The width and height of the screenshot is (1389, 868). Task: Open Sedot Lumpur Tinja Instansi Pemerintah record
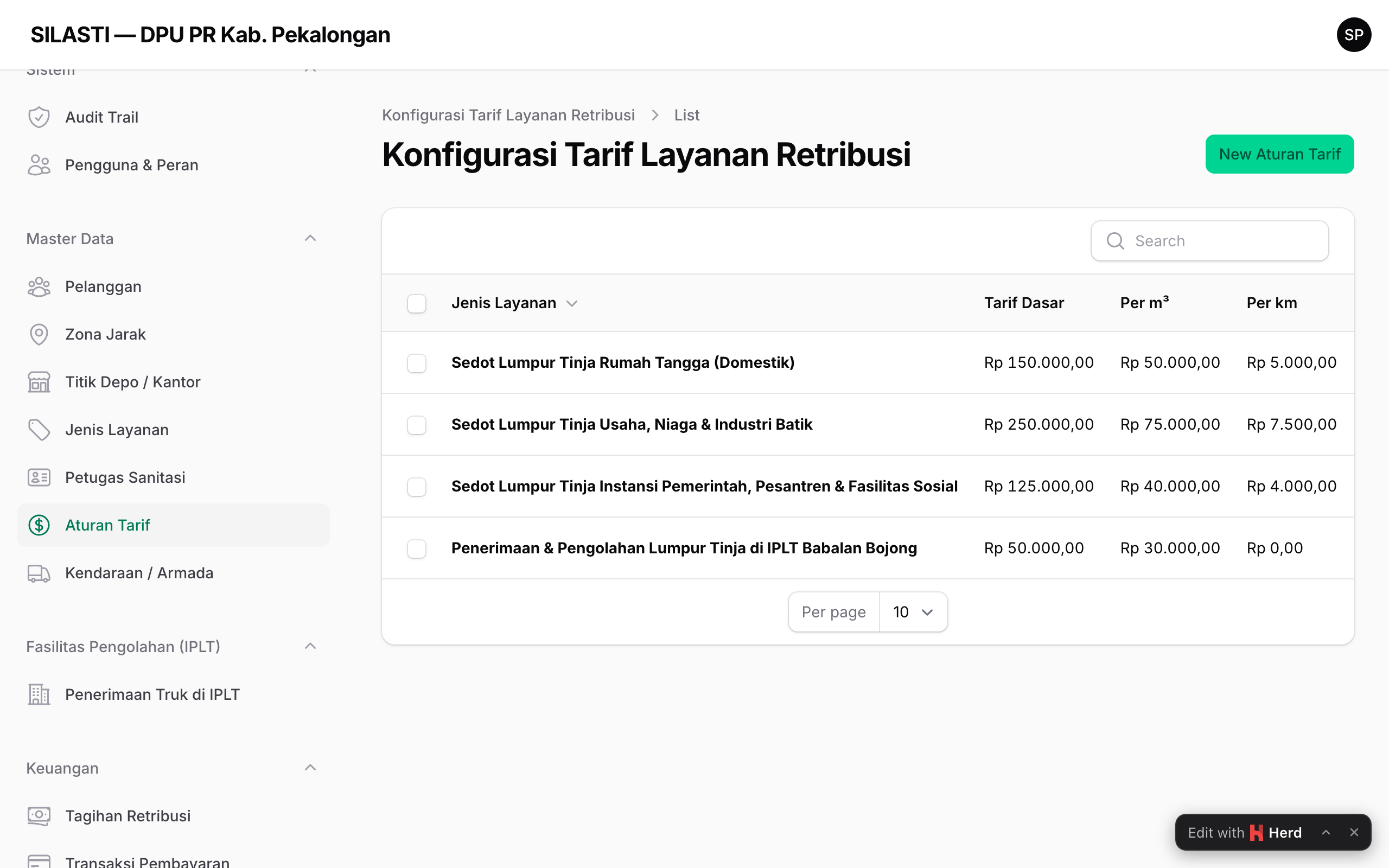pos(704,486)
